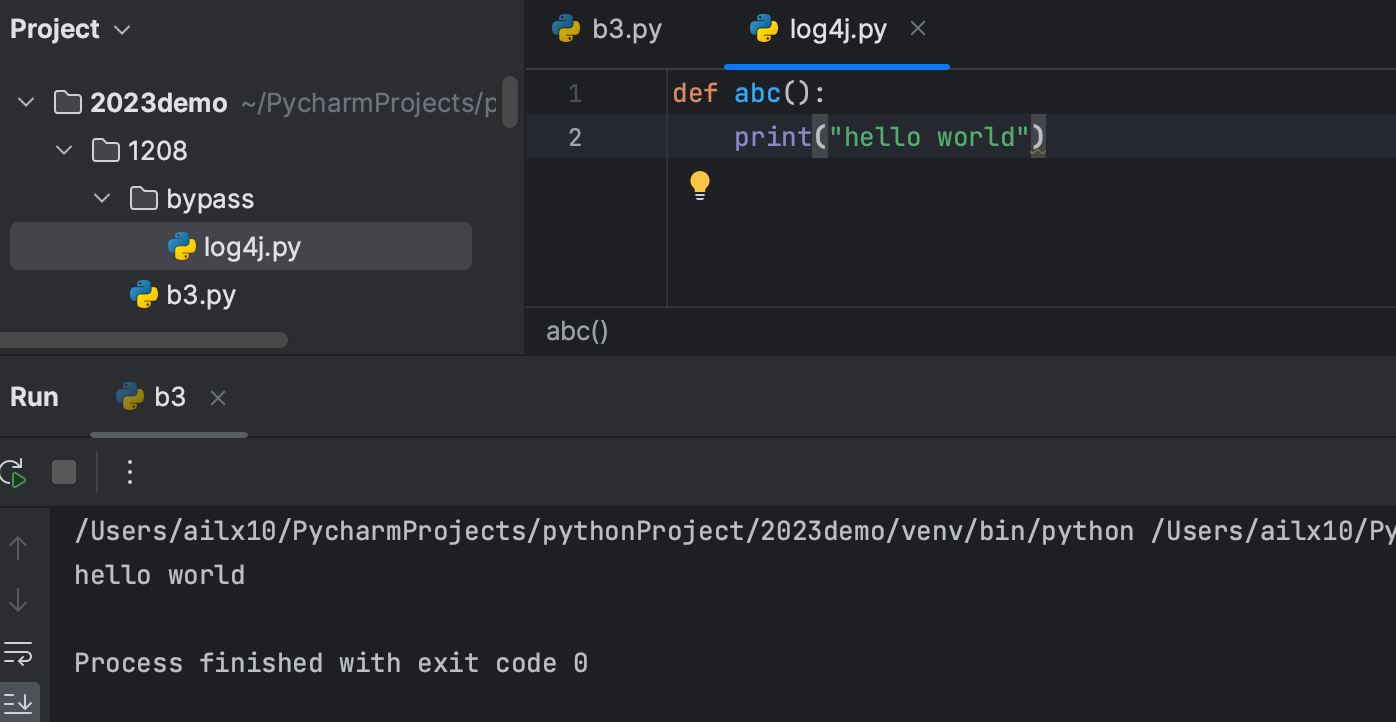
Task: Collapse the bypass folder node
Action: tap(102, 198)
